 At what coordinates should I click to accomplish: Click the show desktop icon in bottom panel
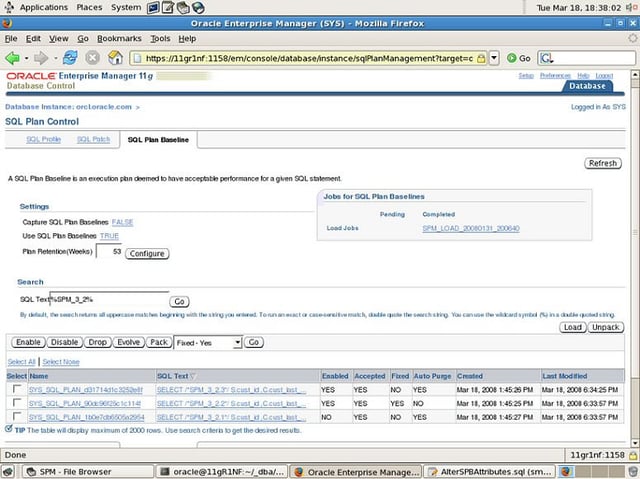click(x=8, y=472)
